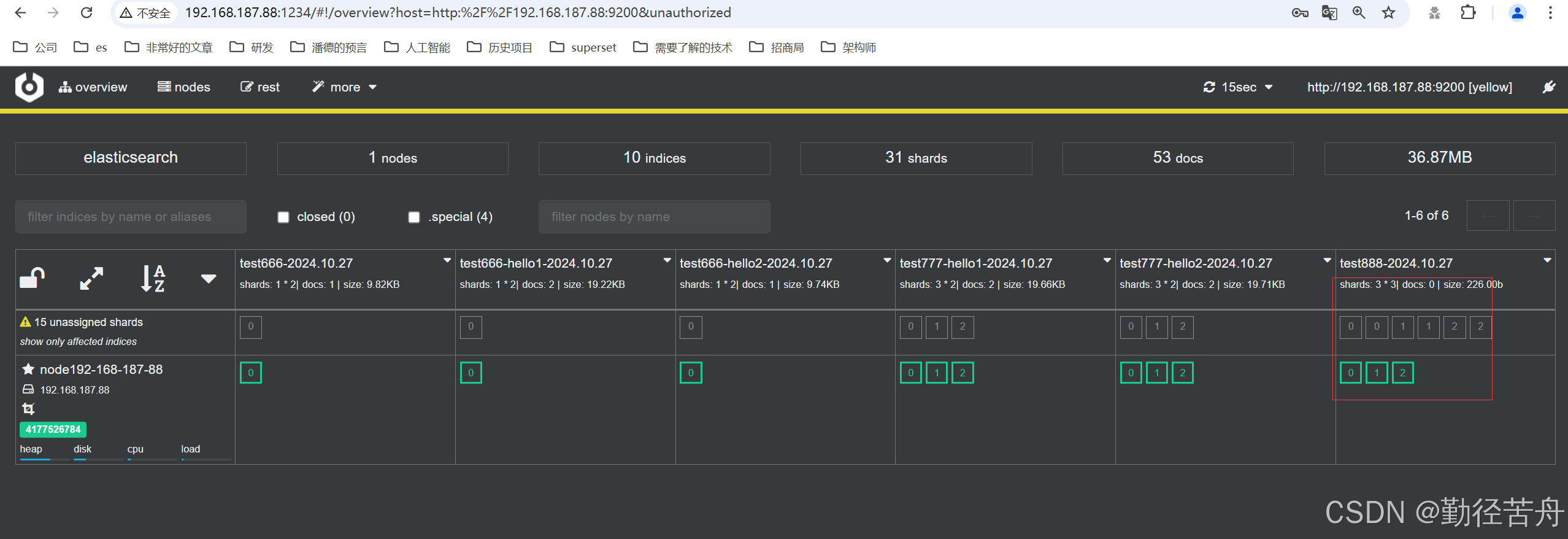Open the overview page
Screen dimensions: 1568x539
tap(93, 87)
